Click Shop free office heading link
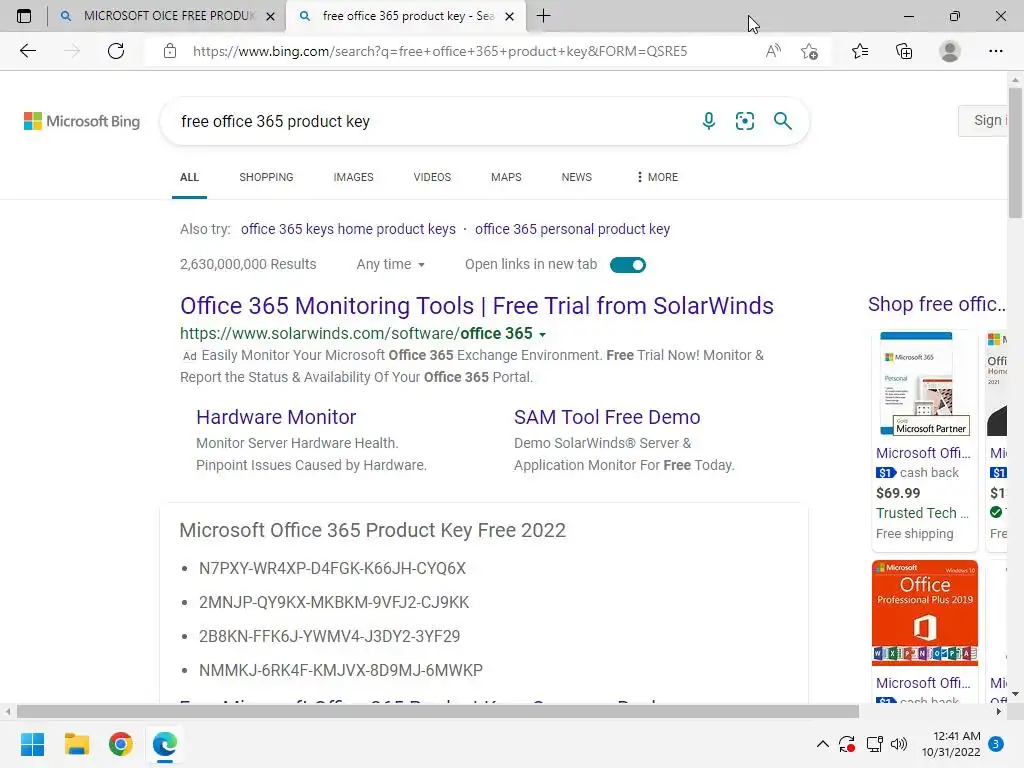 point(936,304)
